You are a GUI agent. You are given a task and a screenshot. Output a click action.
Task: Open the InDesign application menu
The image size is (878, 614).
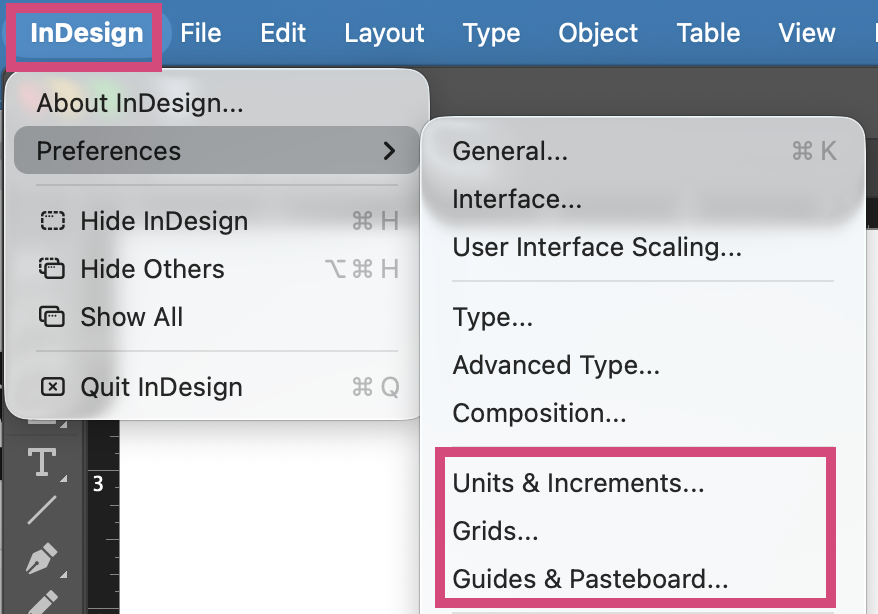pos(87,33)
